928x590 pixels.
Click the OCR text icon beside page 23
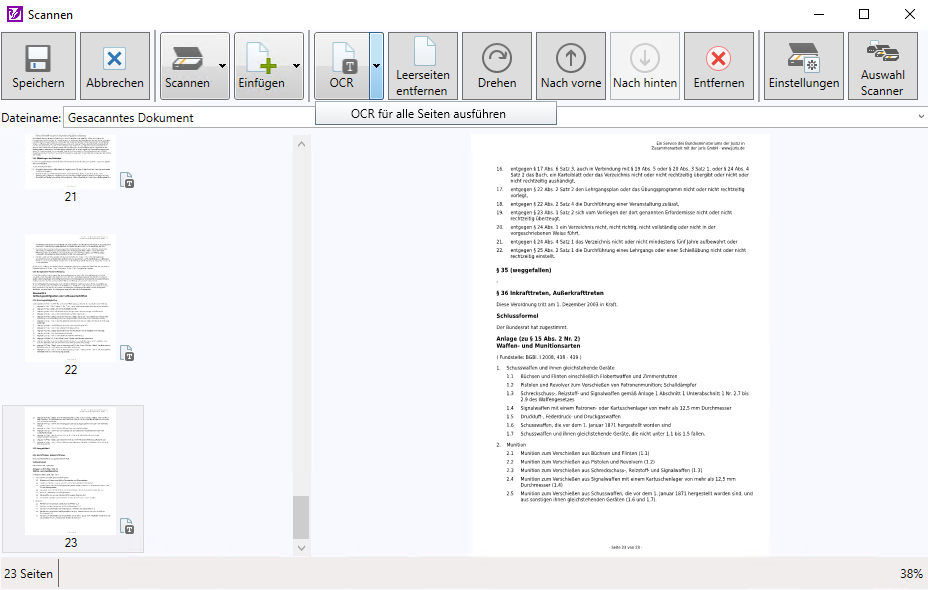coord(128,527)
